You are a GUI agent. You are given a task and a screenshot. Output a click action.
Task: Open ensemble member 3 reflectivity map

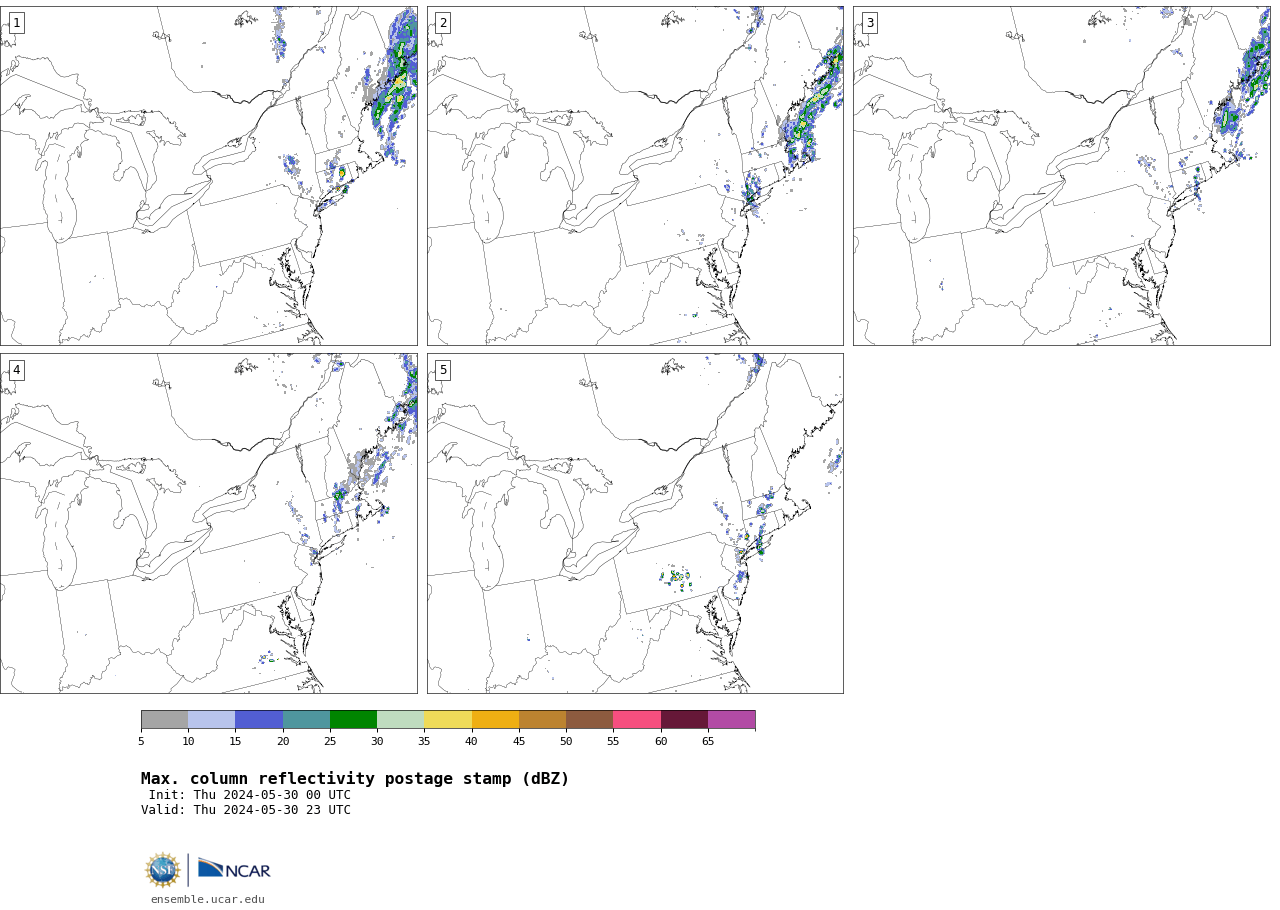(1061, 176)
